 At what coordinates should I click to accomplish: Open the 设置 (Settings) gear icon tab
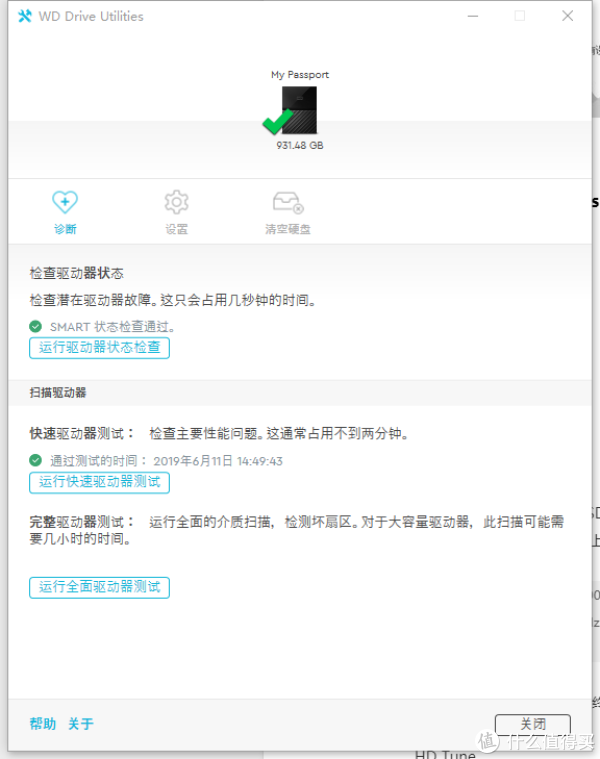tap(176, 212)
